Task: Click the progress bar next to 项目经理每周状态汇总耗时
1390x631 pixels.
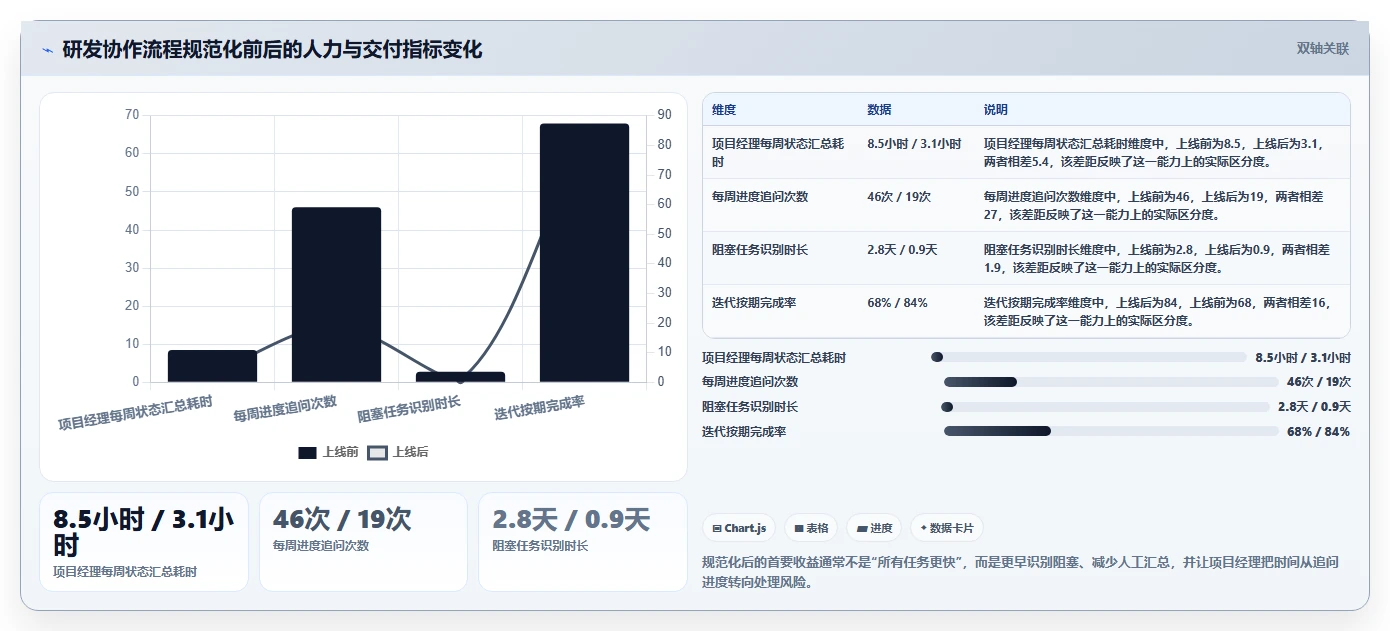Action: [1089, 357]
